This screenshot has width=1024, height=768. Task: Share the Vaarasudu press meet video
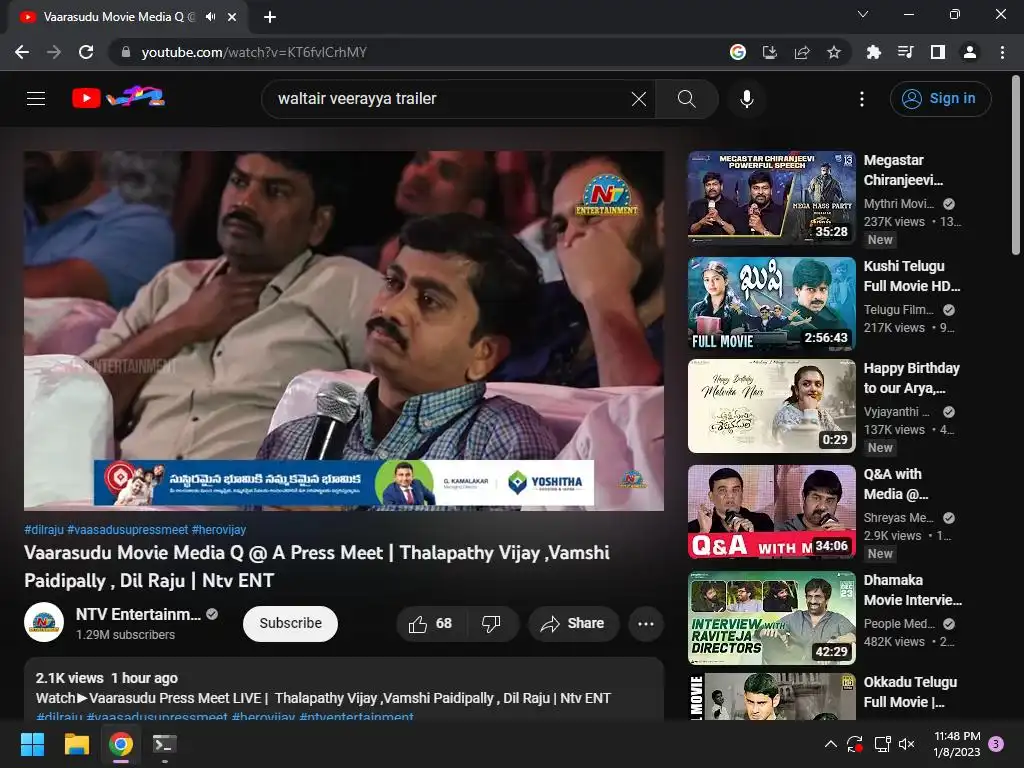tap(571, 624)
